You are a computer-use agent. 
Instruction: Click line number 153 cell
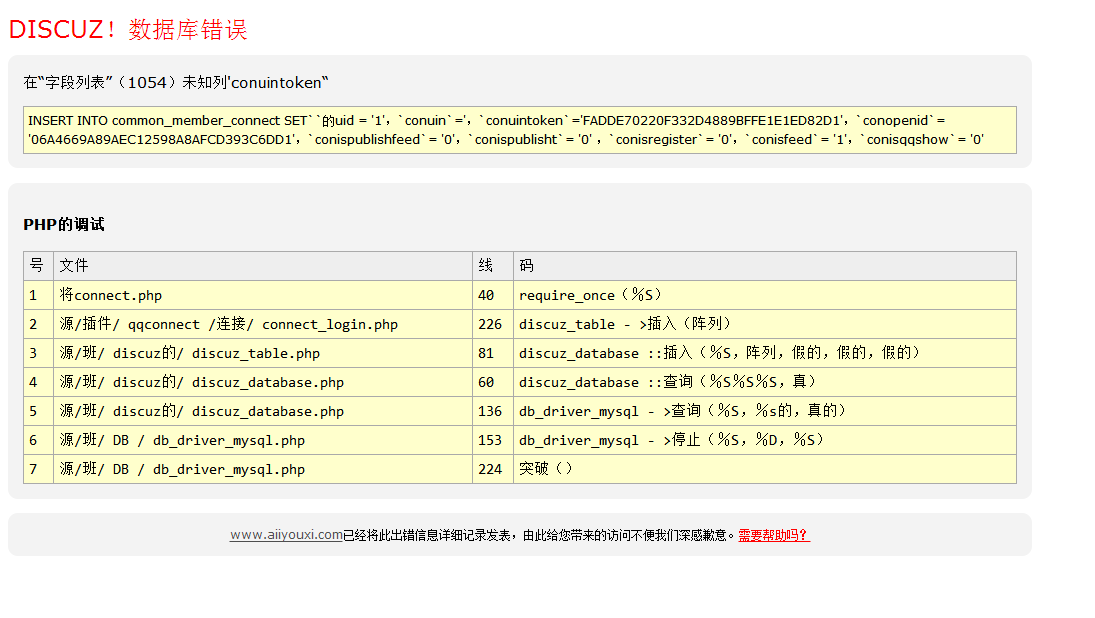[x=490, y=440]
